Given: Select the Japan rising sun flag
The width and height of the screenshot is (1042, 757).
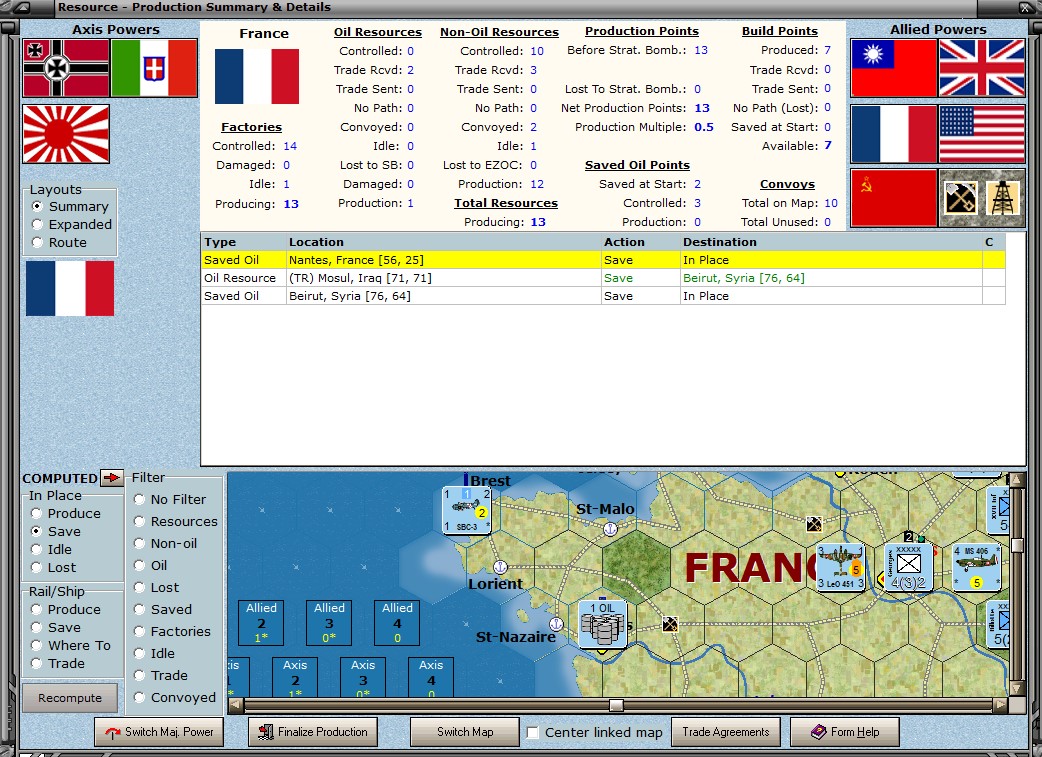Looking at the screenshot, I should (66, 134).
